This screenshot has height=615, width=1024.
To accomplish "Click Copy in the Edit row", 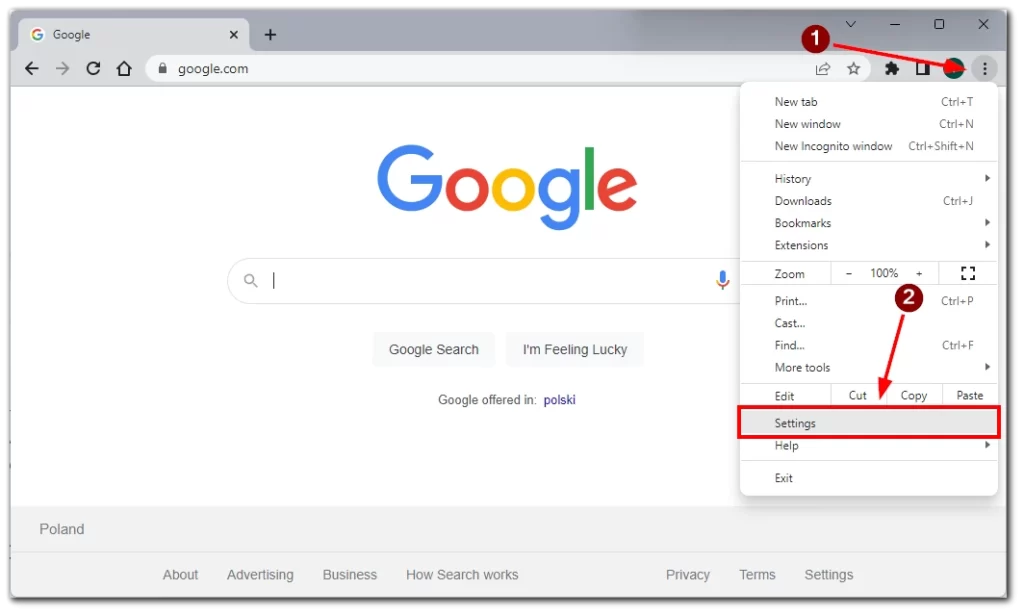I will pos(914,396).
